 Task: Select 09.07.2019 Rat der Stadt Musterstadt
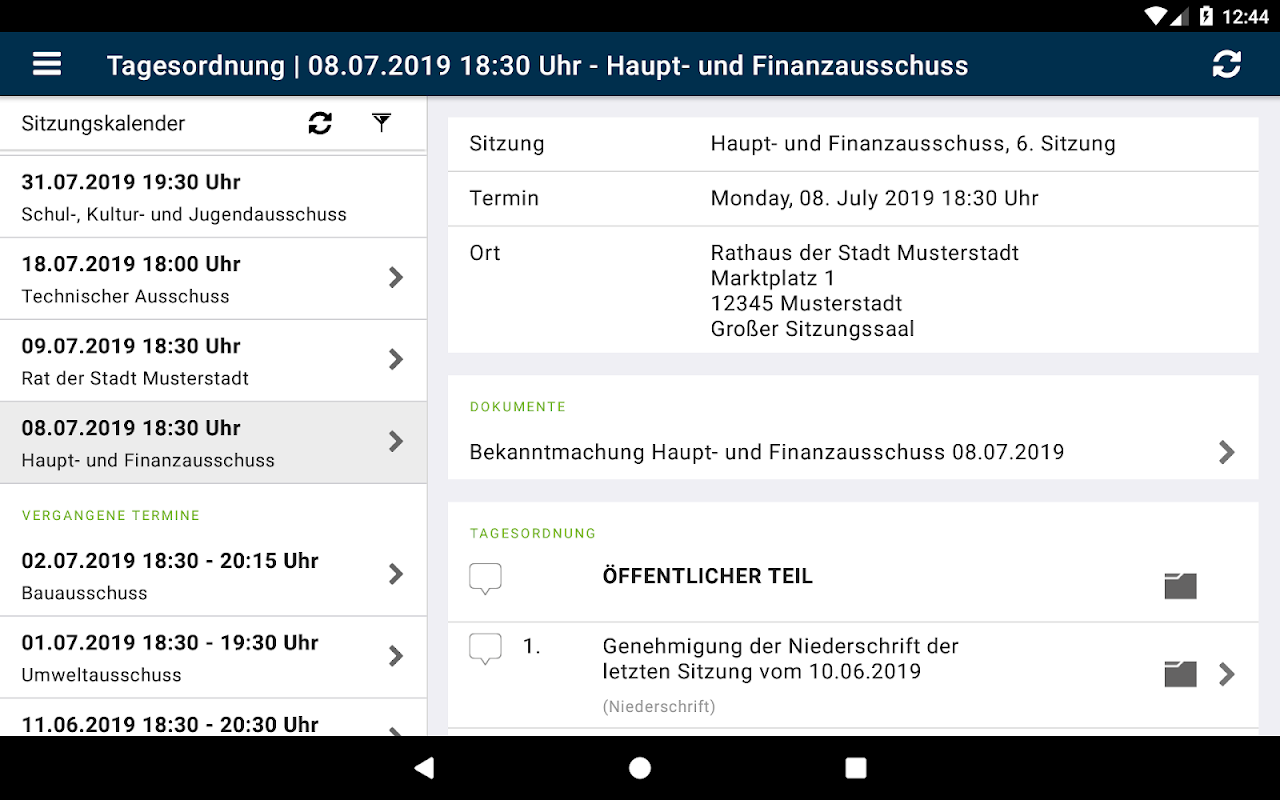213,361
